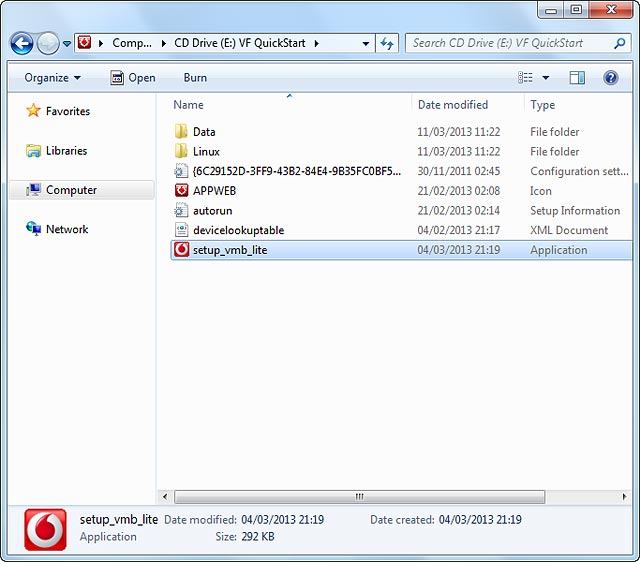640x562 pixels.
Task: Click the 21/02/2013 02:08 date cell
Action: (x=458, y=191)
